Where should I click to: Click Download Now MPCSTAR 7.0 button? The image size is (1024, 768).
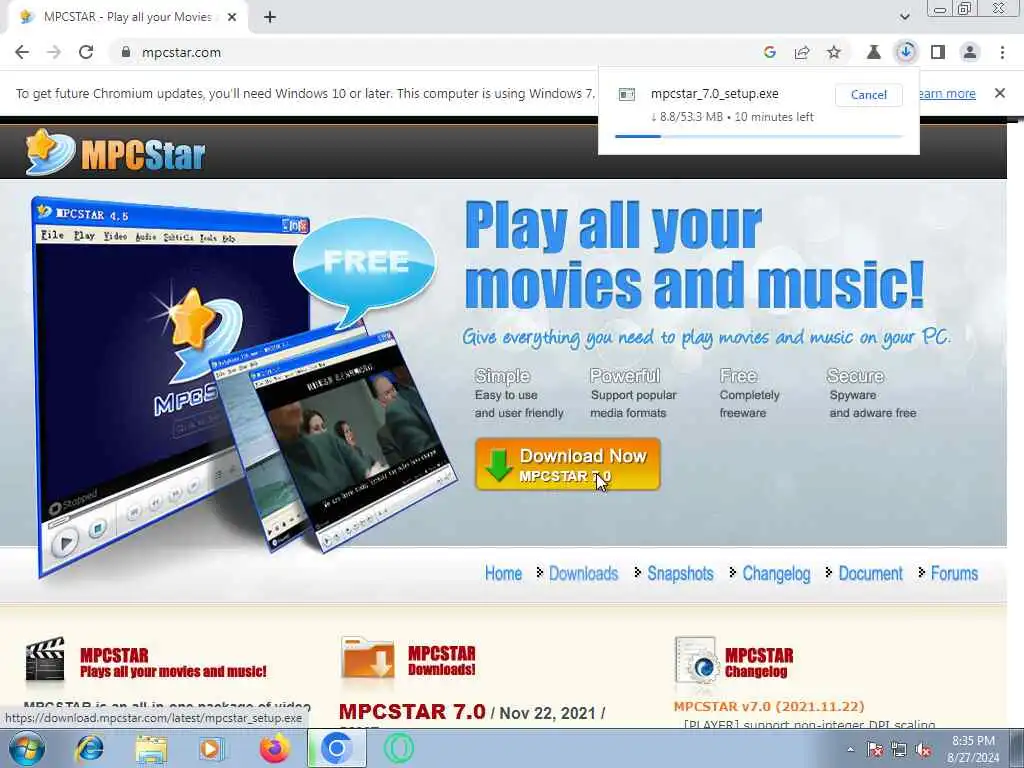coord(568,464)
